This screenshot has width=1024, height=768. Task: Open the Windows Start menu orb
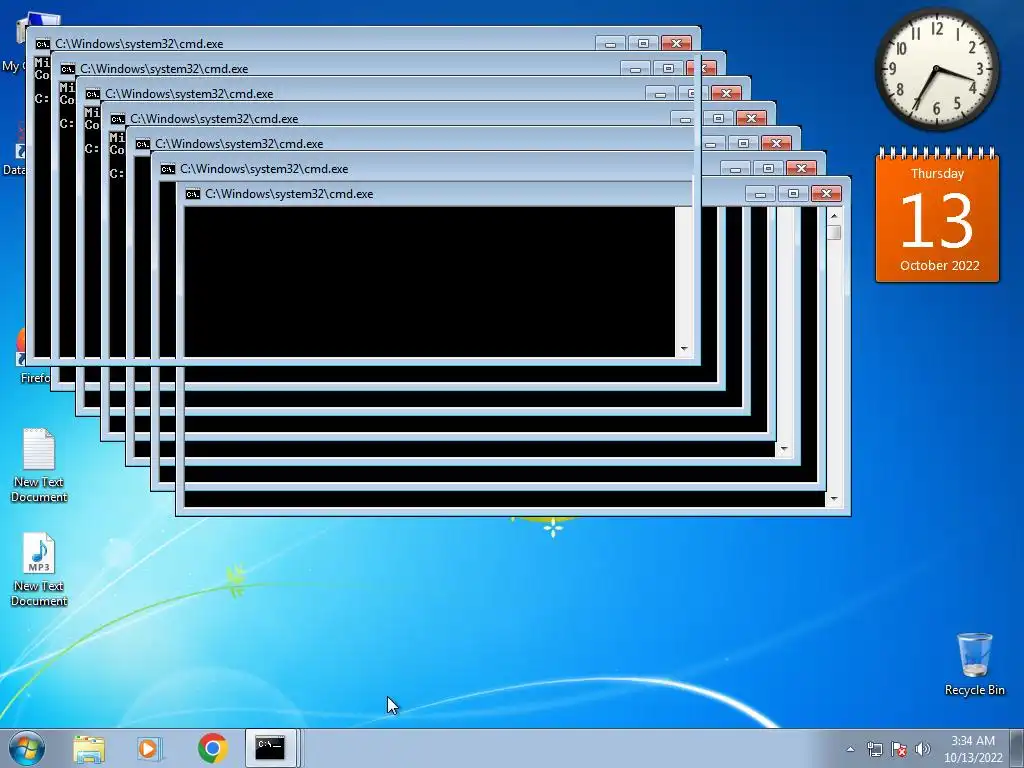pos(27,748)
